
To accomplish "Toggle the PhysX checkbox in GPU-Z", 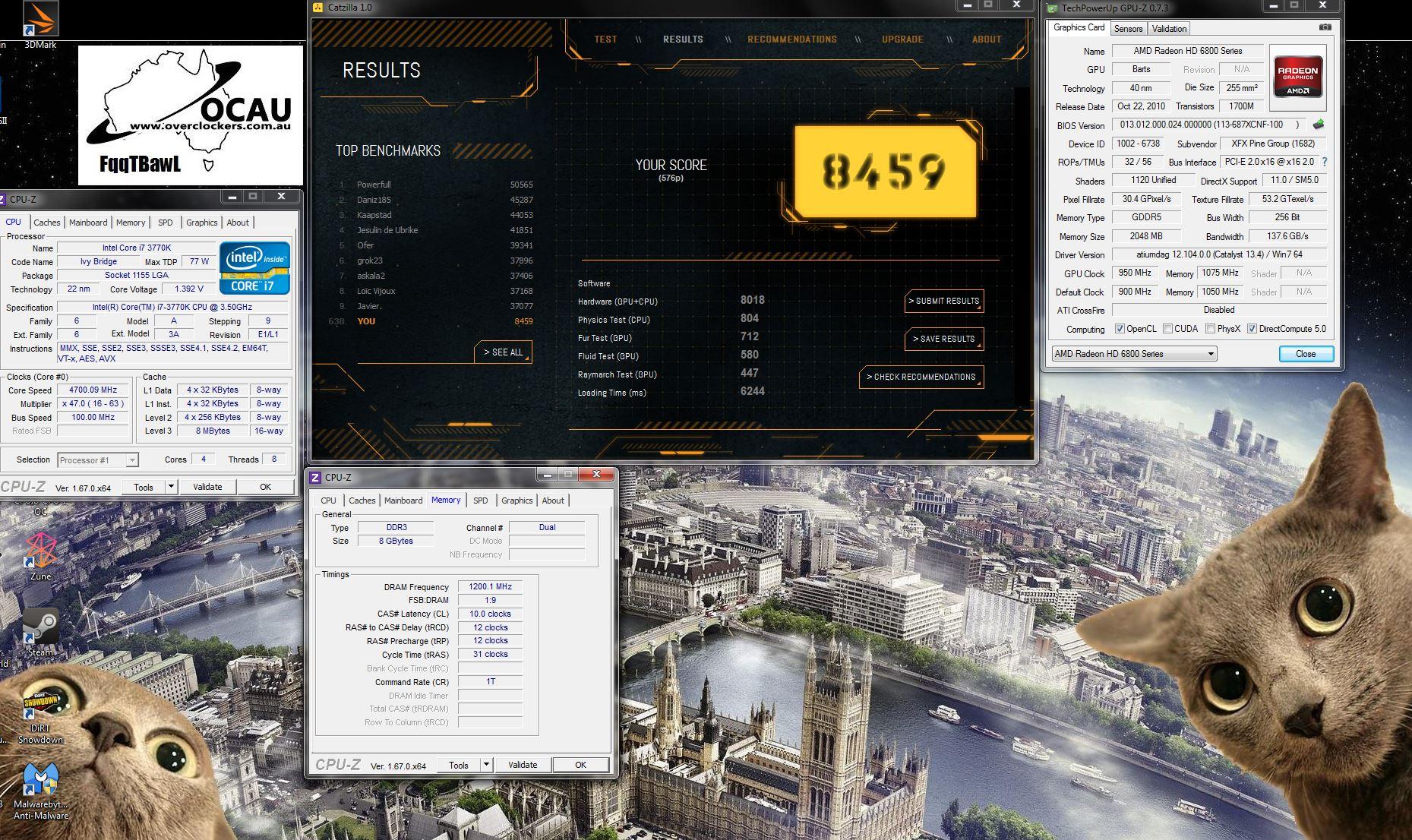I will pos(1210,329).
